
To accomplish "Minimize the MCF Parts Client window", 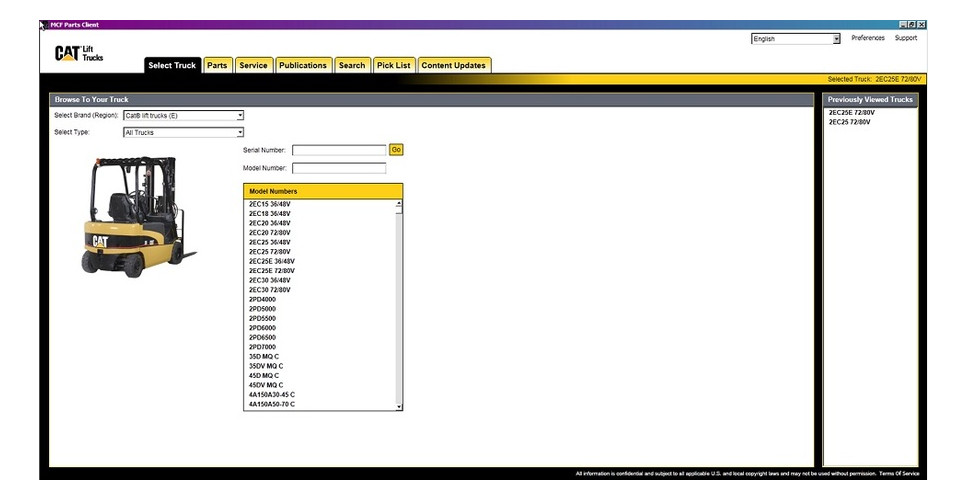I will click(903, 25).
